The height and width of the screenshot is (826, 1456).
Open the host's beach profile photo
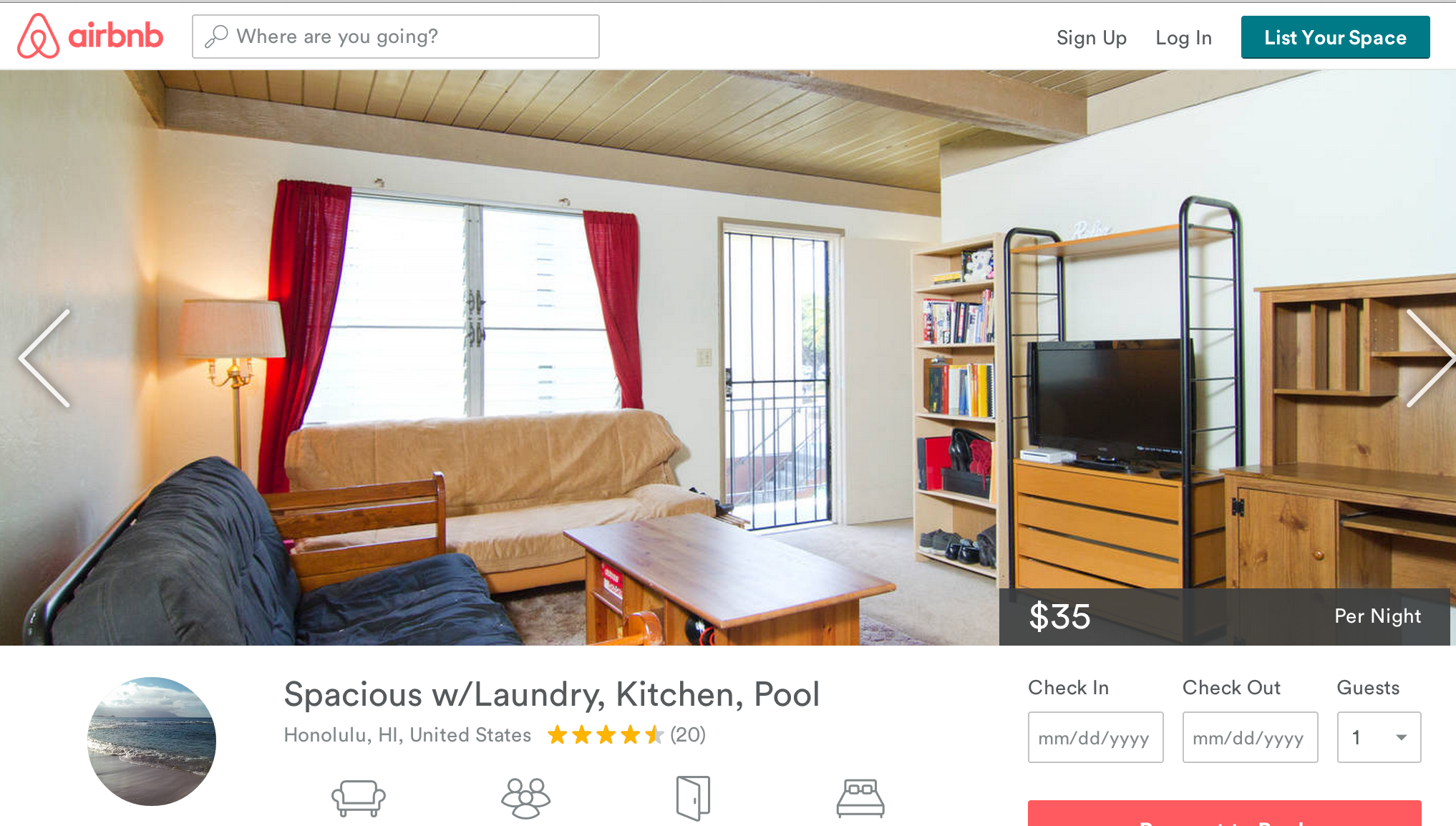click(152, 742)
